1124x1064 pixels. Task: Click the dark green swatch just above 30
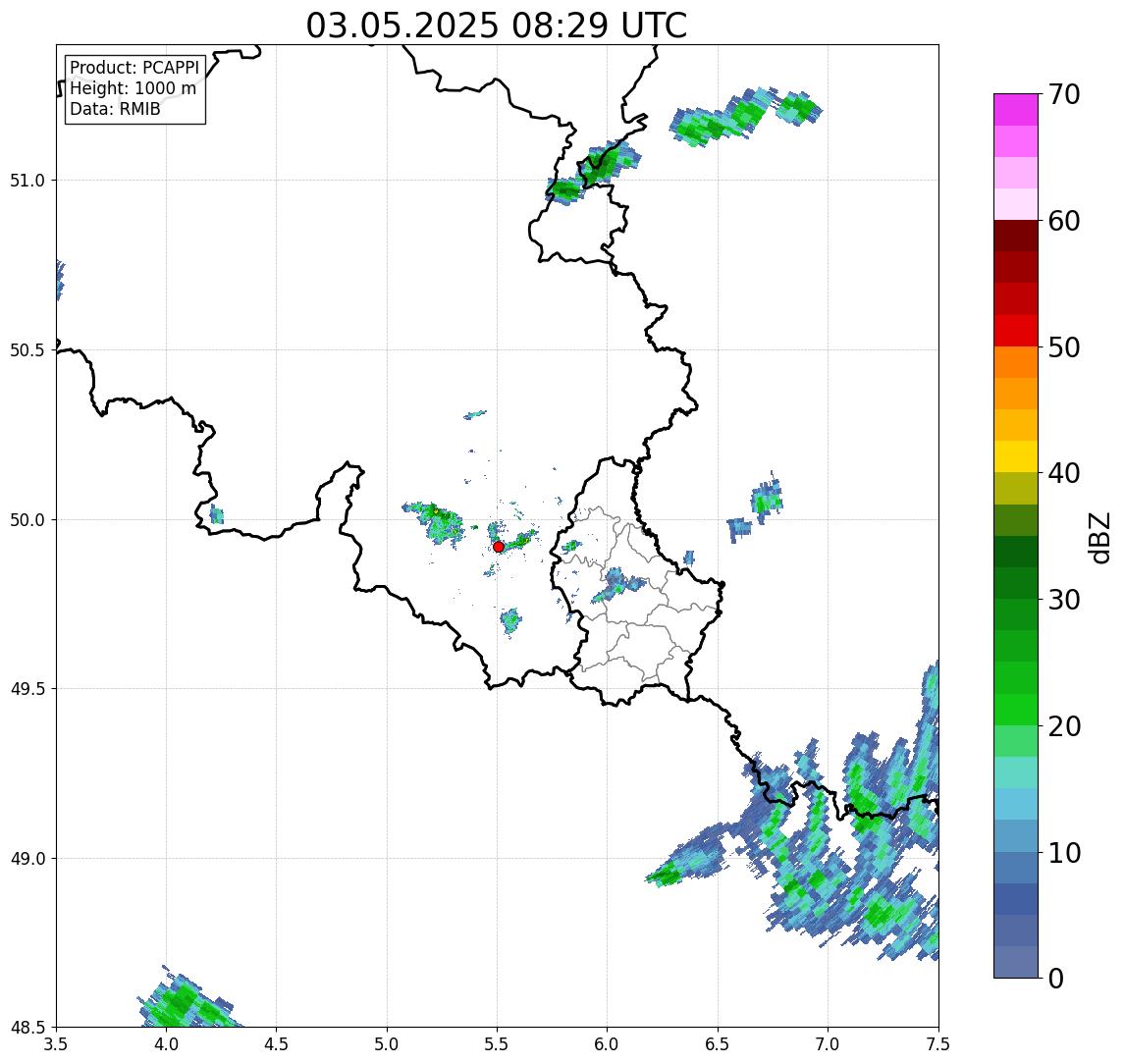1016,583
